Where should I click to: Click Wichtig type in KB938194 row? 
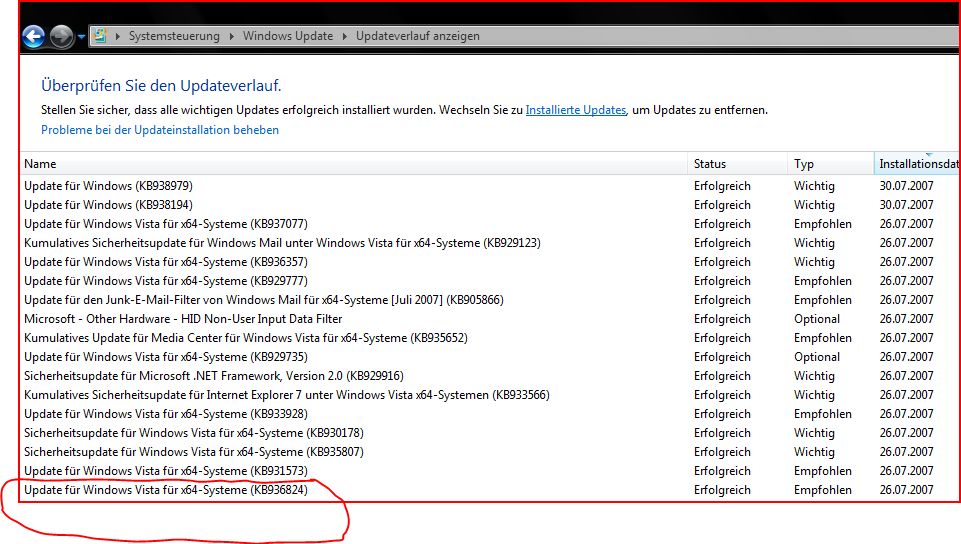click(814, 205)
